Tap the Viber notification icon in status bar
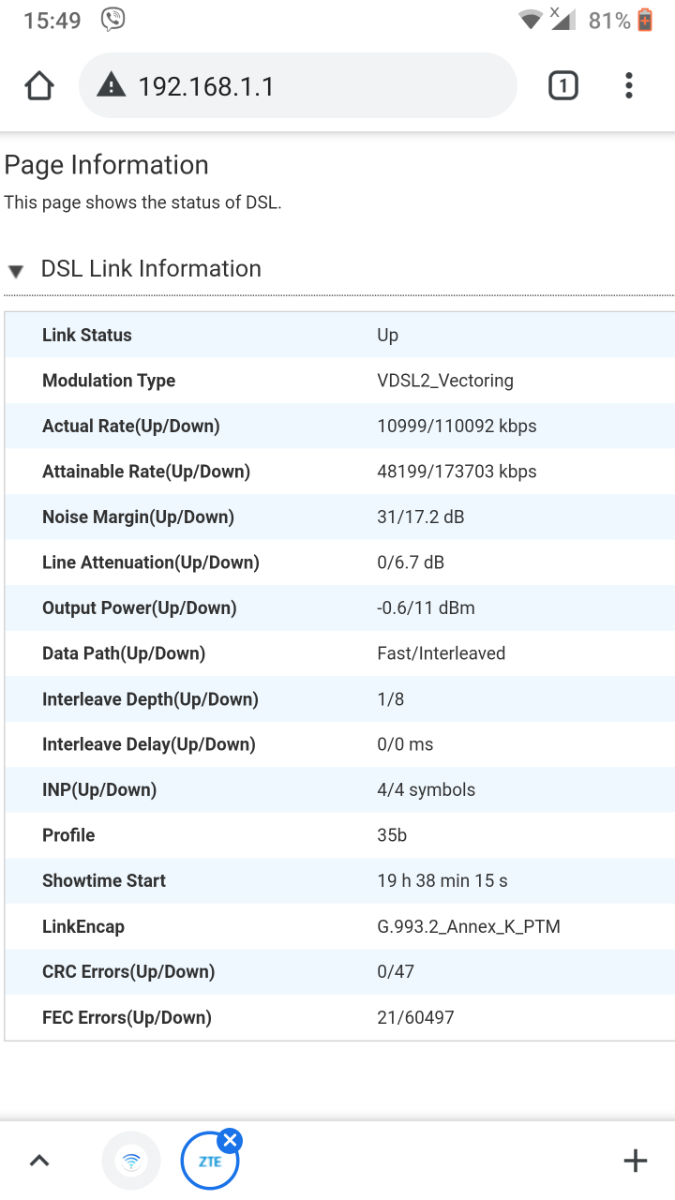This screenshot has height=1200, width=675. click(113, 19)
